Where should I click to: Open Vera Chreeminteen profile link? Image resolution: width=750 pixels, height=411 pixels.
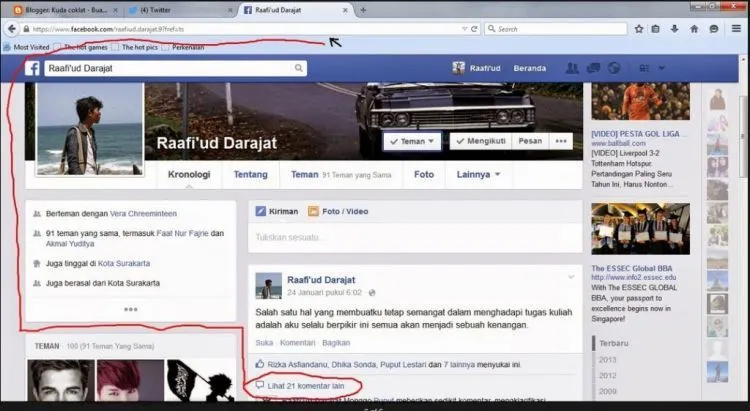pos(143,214)
